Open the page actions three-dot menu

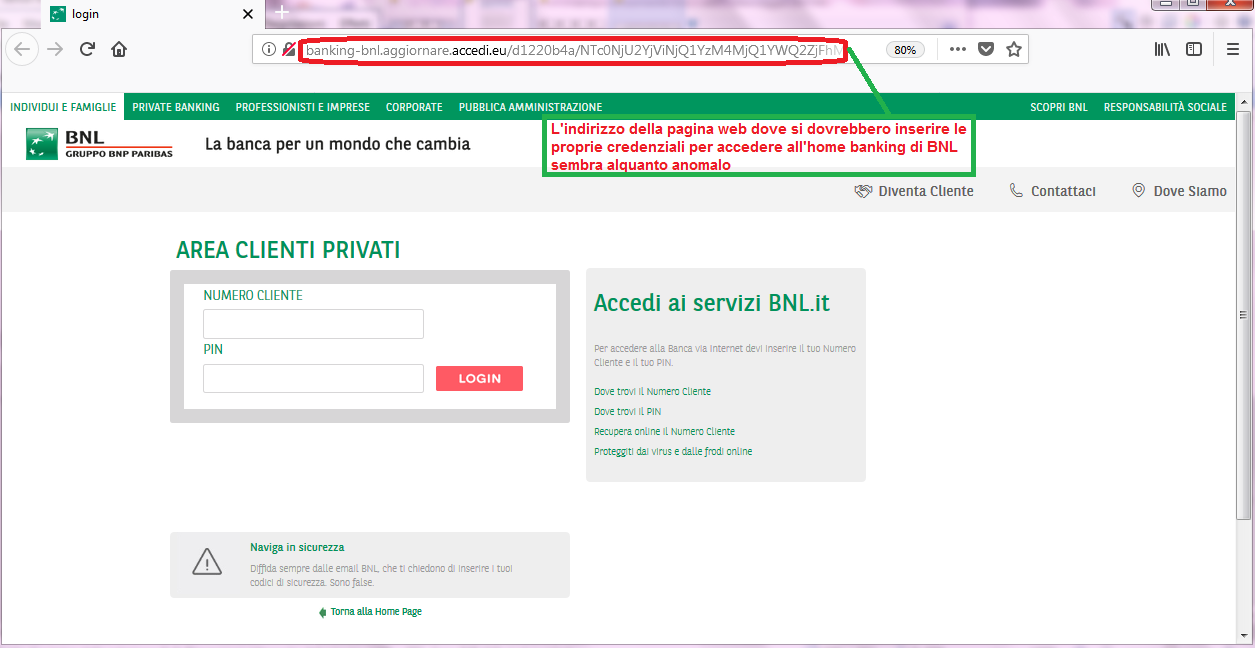(958, 49)
